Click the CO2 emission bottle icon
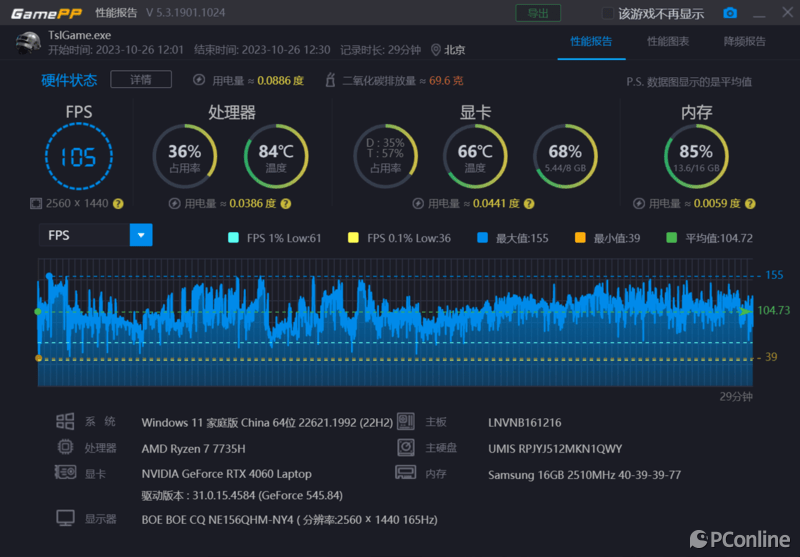Viewport: 800px width, 557px height. [330, 80]
